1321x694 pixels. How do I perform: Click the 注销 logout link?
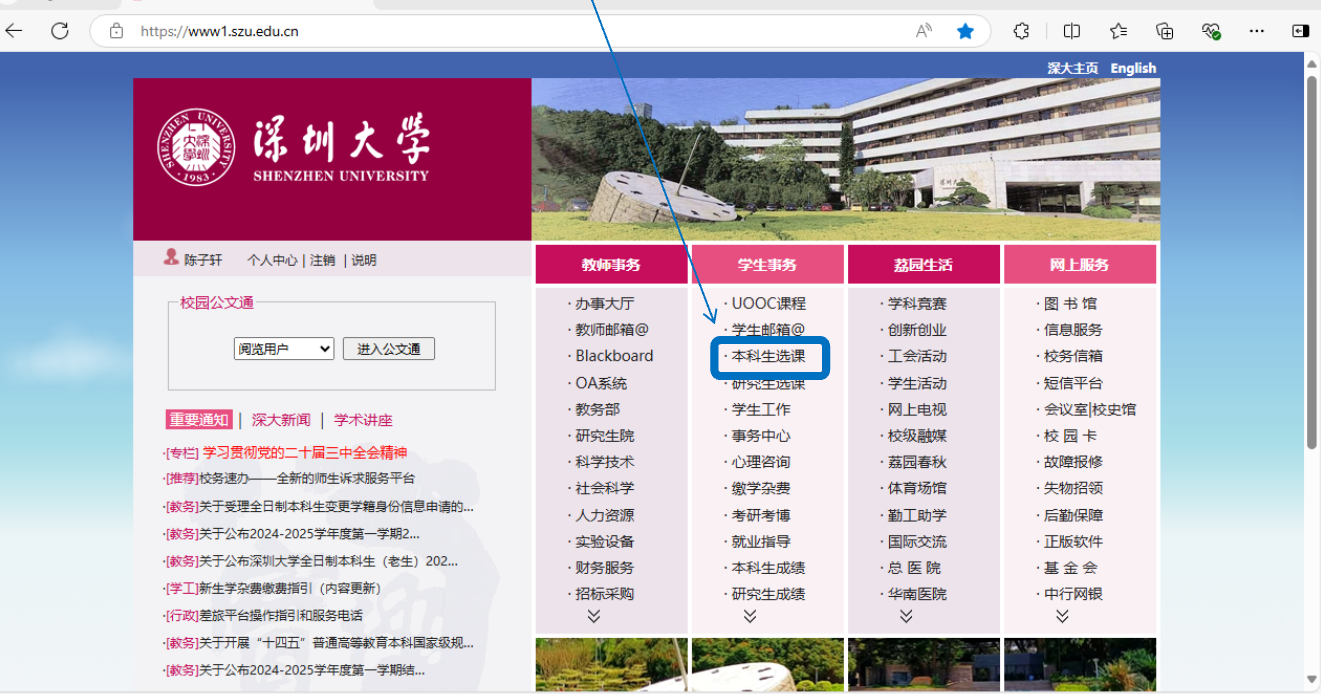[322, 260]
